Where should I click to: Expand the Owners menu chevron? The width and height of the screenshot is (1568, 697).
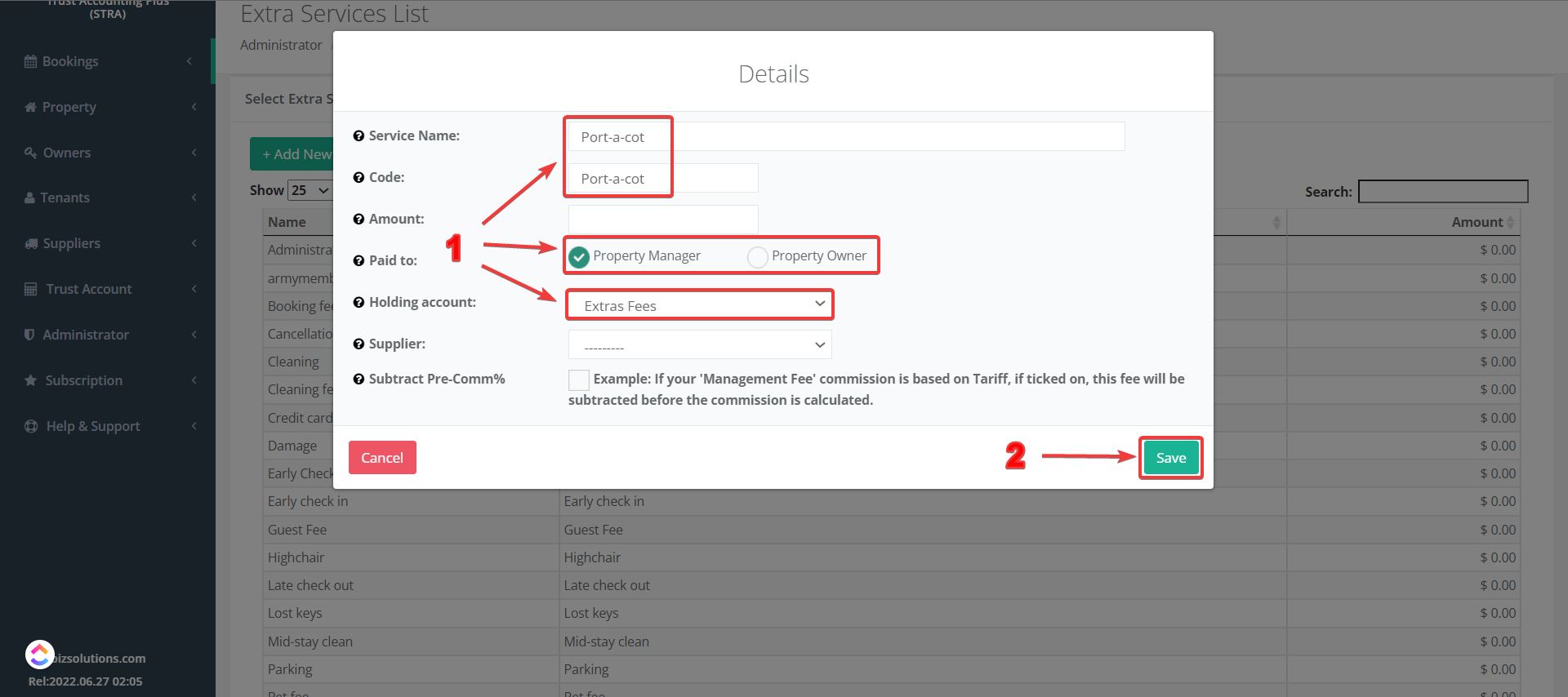coord(194,153)
